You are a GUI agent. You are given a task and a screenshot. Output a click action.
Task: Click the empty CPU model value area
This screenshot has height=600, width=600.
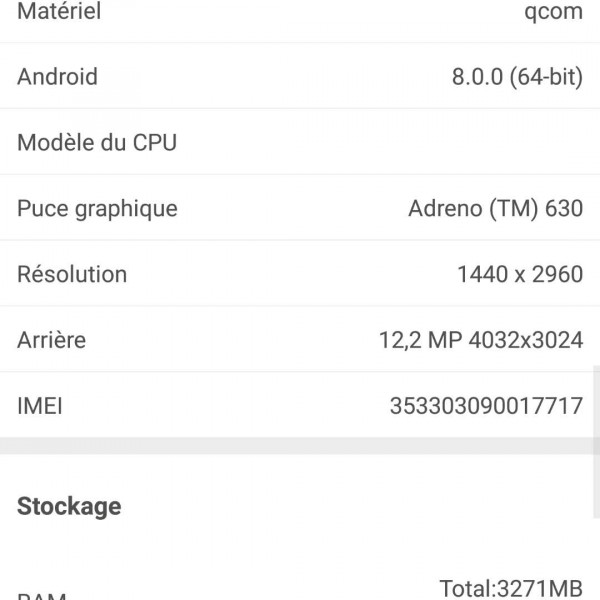tap(450, 142)
